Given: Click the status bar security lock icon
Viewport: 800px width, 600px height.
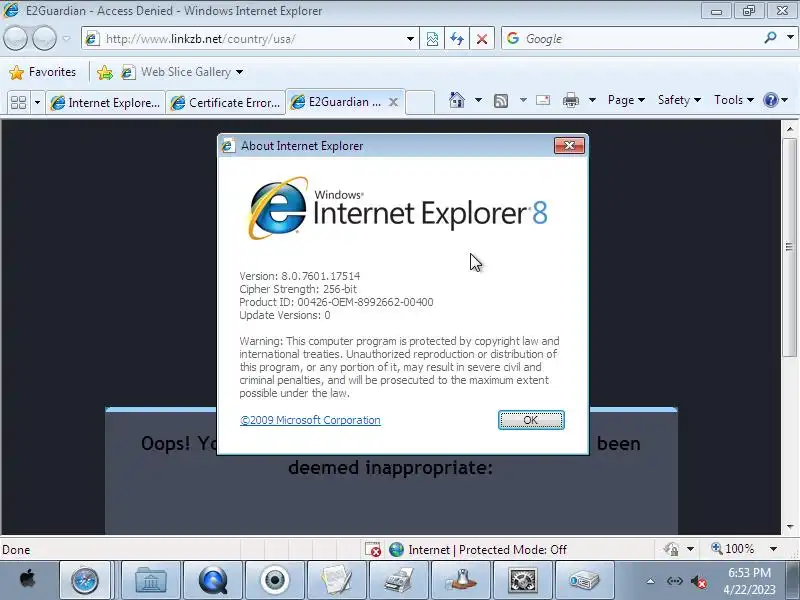Looking at the screenshot, I should coord(671,549).
